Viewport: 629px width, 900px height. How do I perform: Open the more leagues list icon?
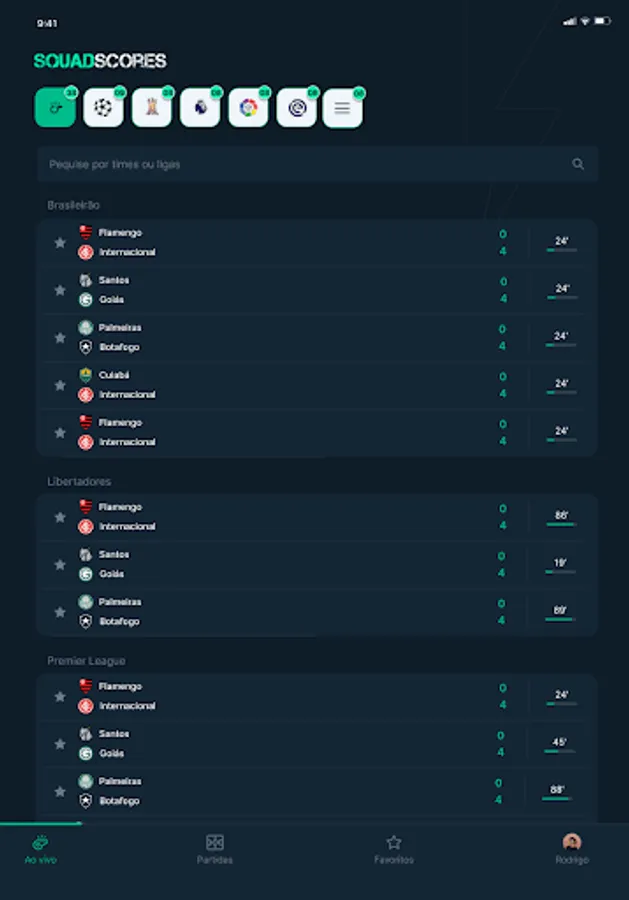pos(342,108)
